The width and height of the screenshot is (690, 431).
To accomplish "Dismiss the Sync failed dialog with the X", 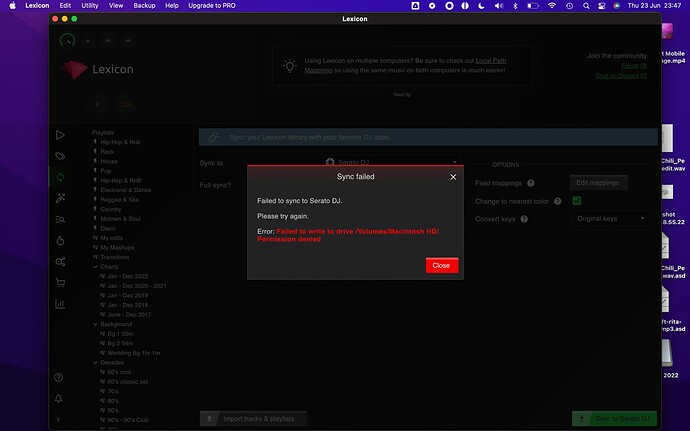I will pos(453,177).
